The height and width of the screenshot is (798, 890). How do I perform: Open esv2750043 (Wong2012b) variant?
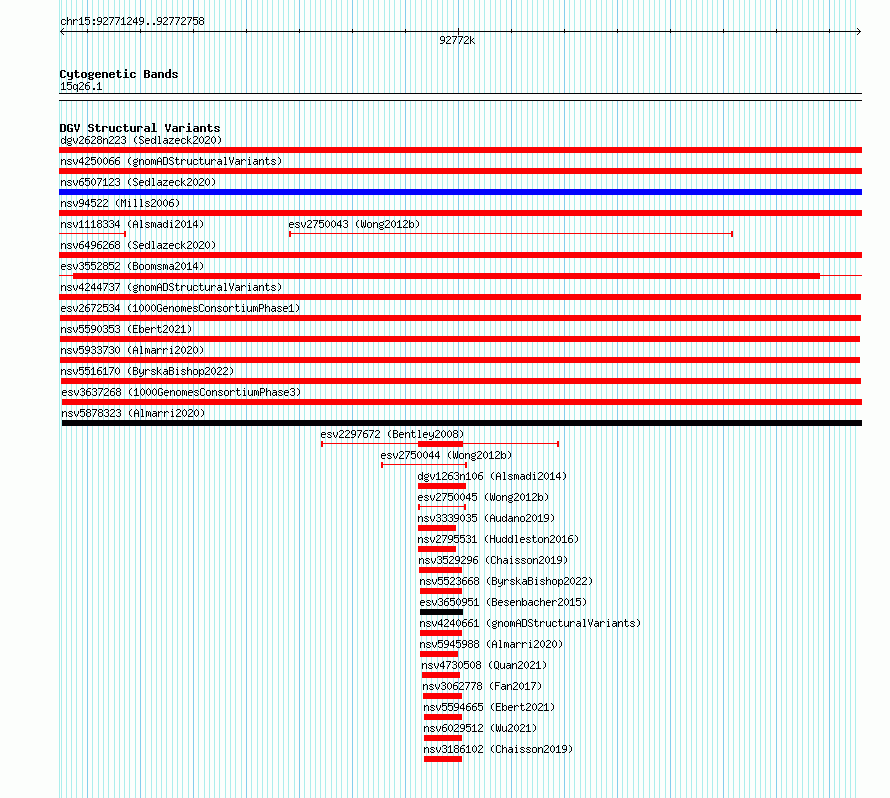[354, 224]
